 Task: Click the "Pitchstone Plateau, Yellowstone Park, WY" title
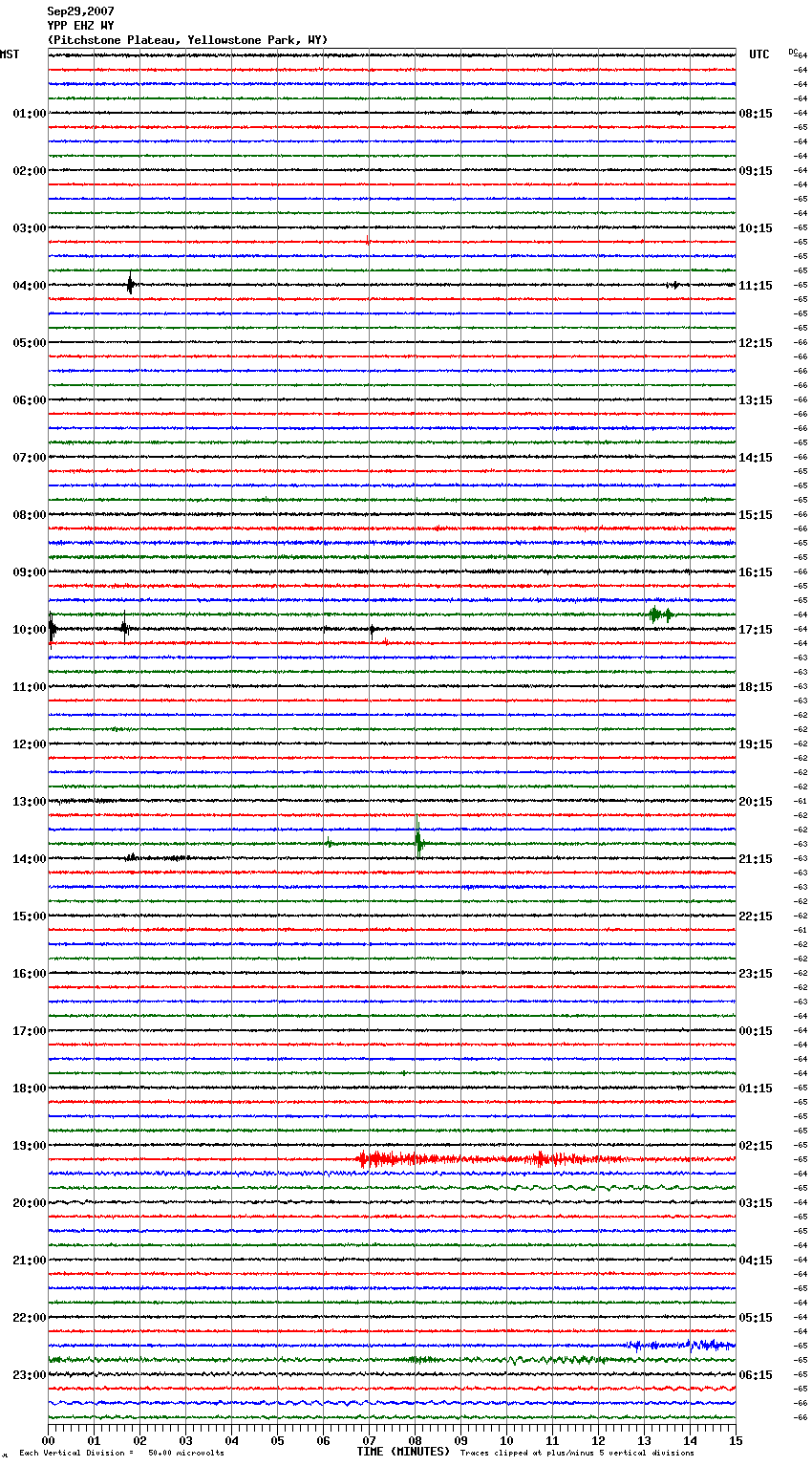[x=187, y=40]
